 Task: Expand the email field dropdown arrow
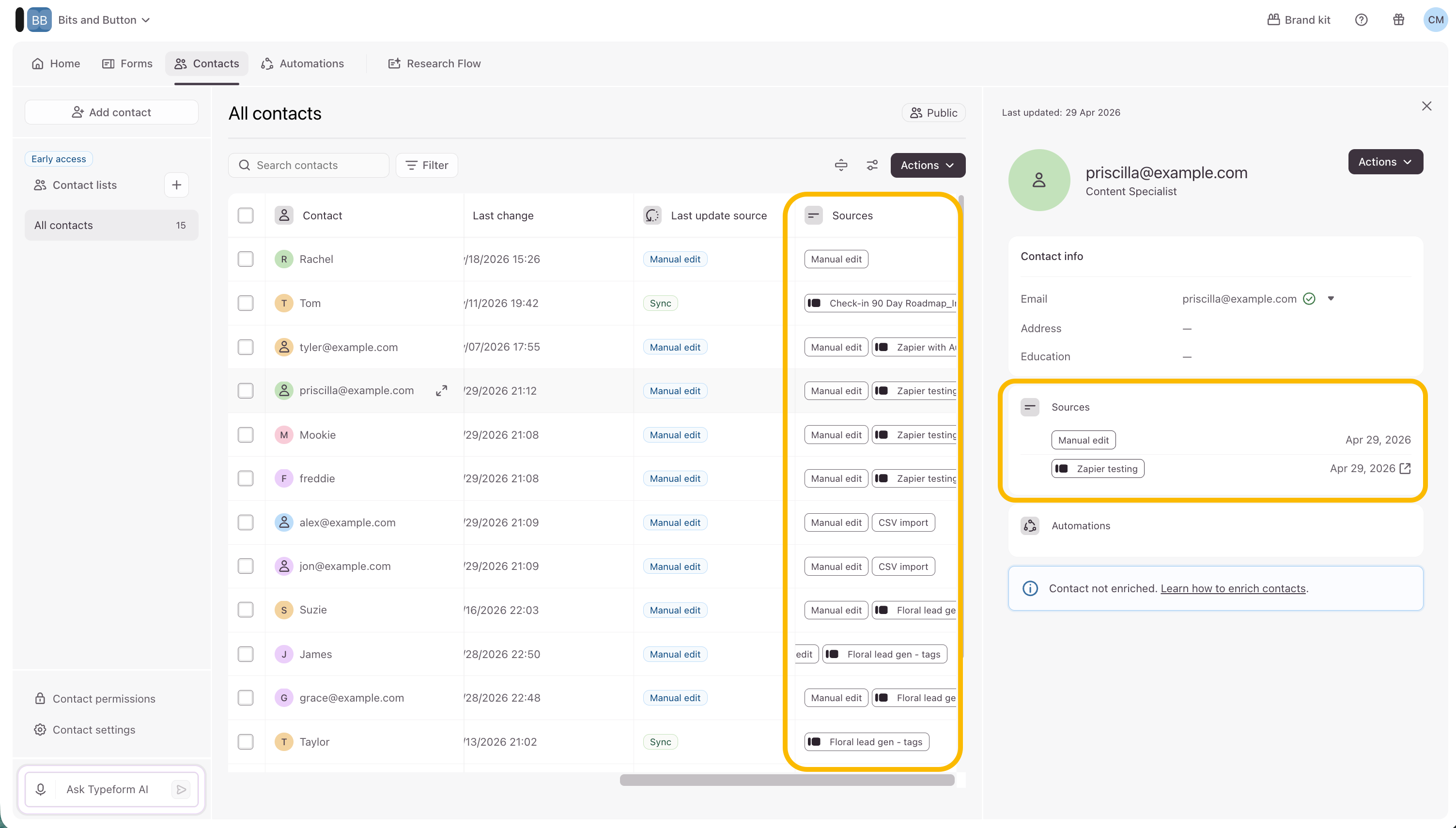(1331, 299)
